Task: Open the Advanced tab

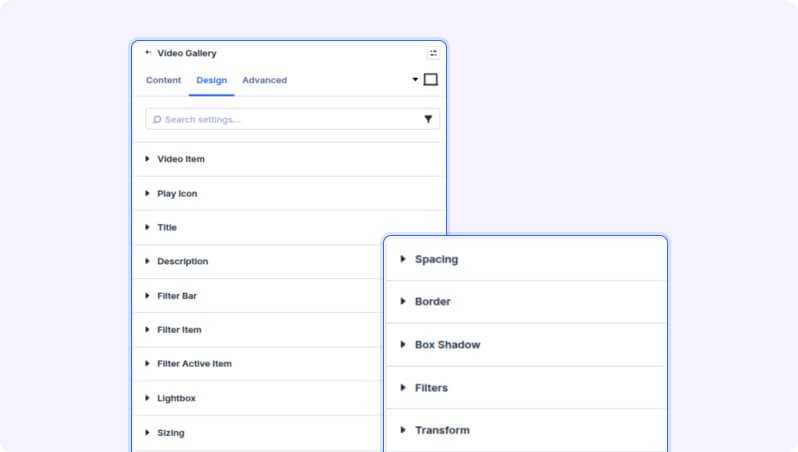Action: pyautogui.click(x=265, y=80)
